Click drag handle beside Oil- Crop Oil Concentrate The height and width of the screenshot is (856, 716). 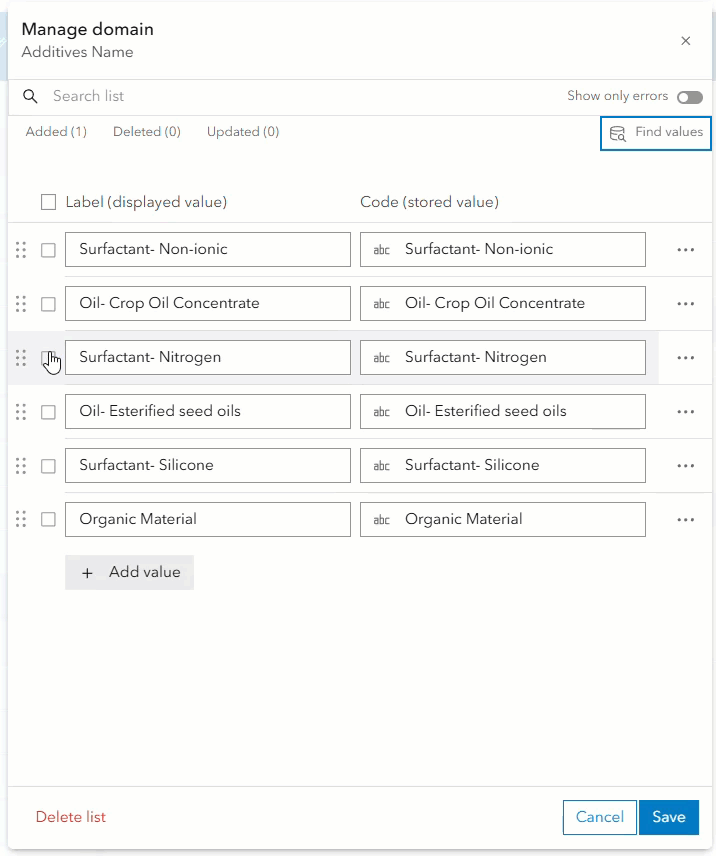(x=21, y=304)
